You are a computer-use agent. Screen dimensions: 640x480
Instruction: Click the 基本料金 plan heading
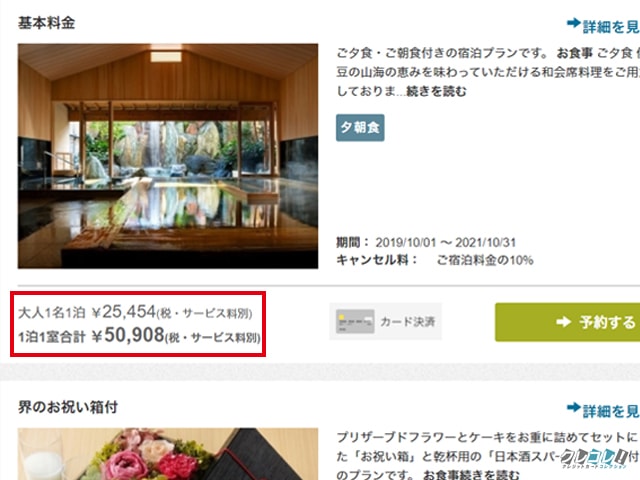(x=46, y=23)
